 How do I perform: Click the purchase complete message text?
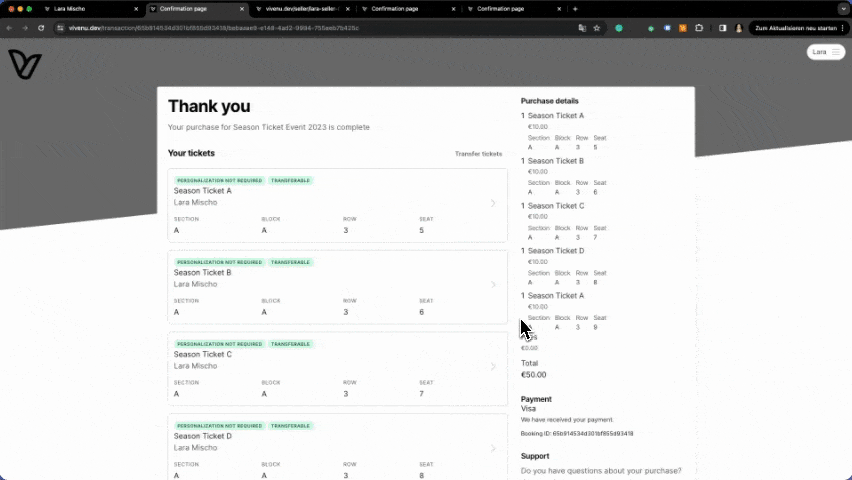(x=268, y=127)
